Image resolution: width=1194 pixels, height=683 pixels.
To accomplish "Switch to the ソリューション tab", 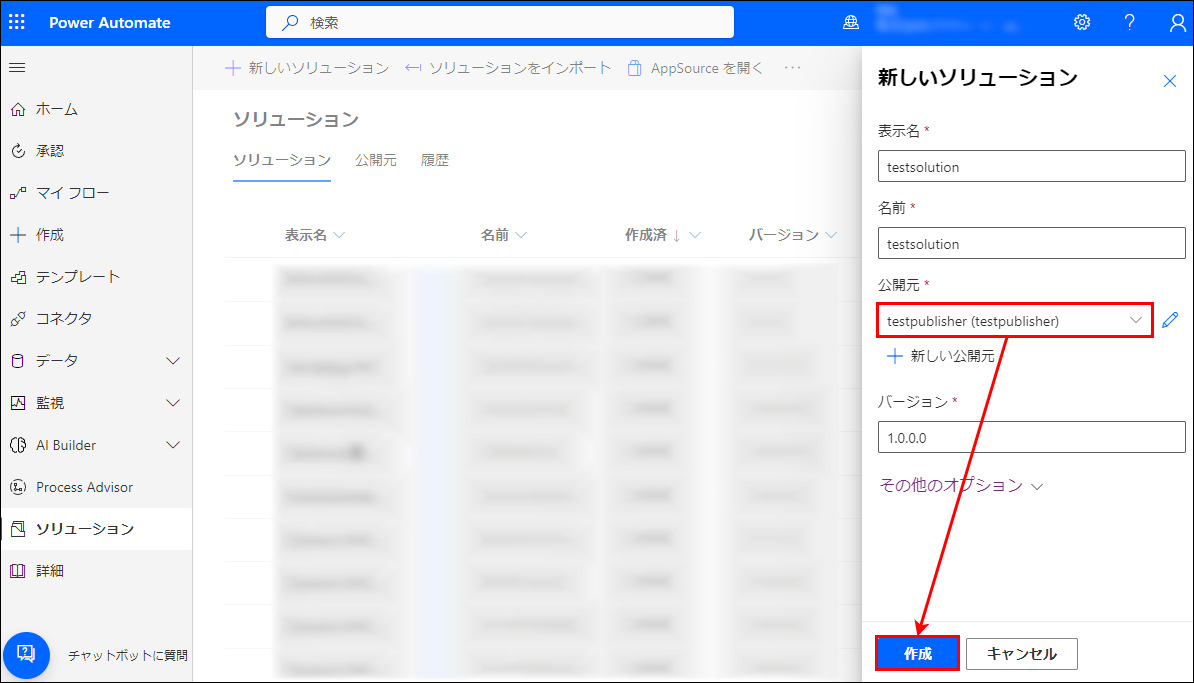I will (282, 161).
